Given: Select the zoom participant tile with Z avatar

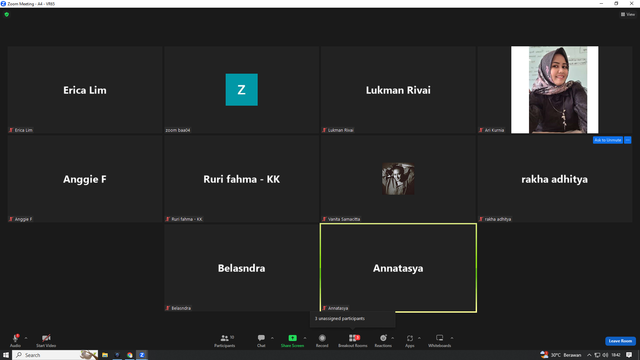Looking at the screenshot, I should [242, 90].
